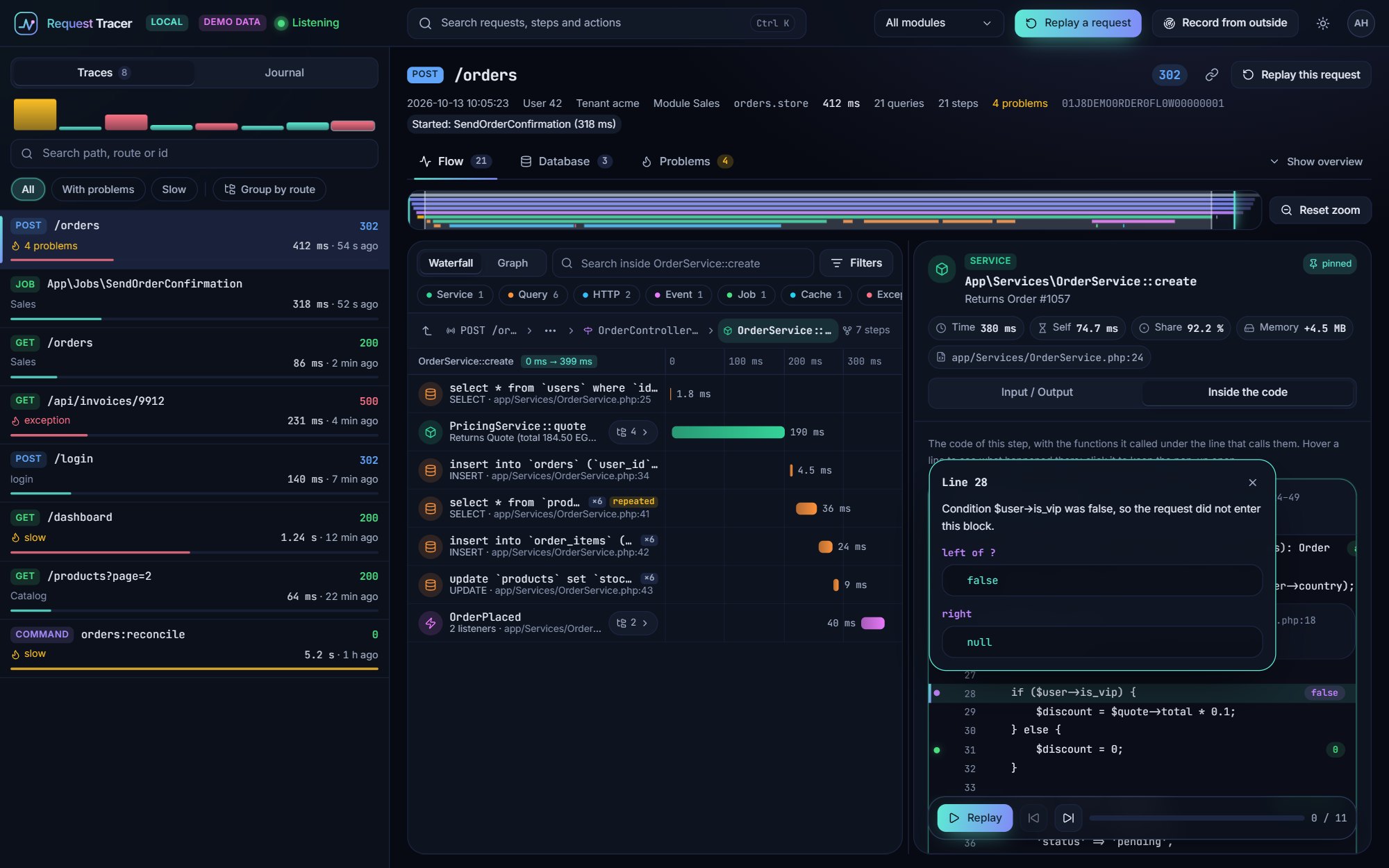Step to next line in replay

[1068, 818]
